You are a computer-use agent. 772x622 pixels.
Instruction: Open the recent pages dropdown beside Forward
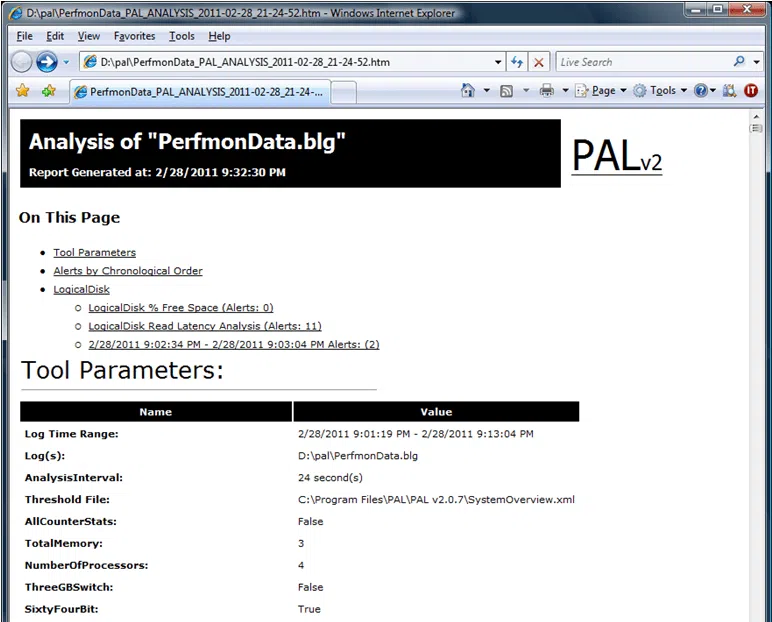coord(66,62)
